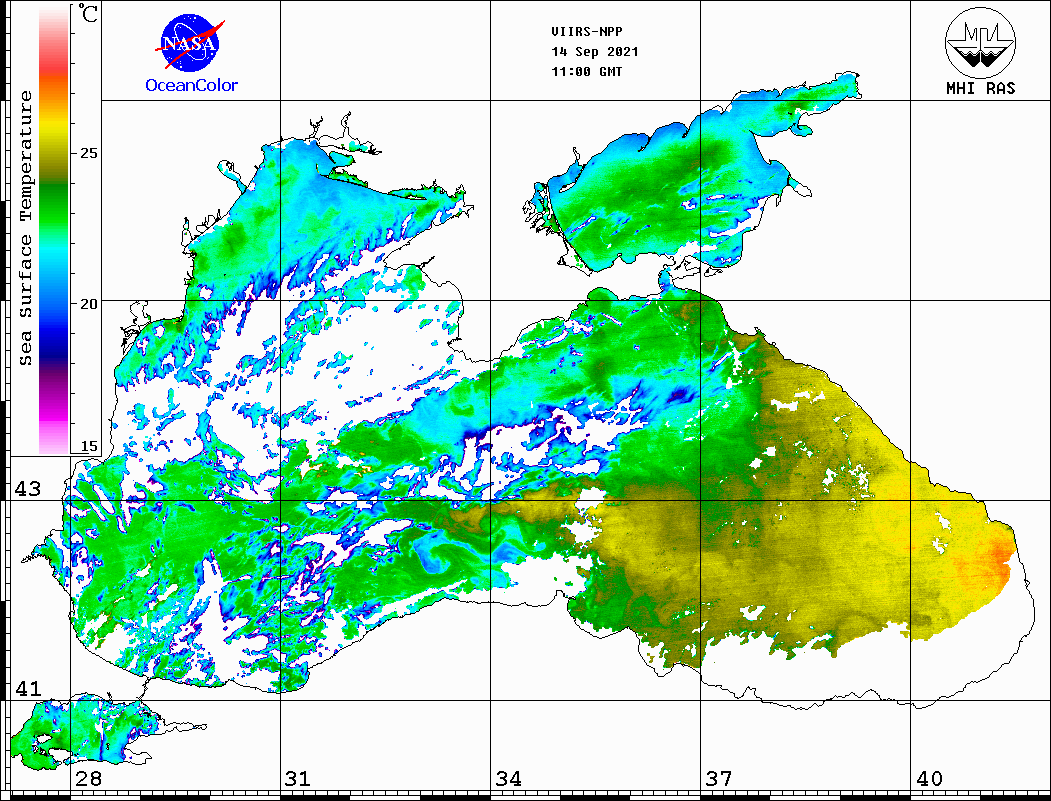Click the 'MHI RAS' text
The width and height of the screenshot is (1051, 801).
pyautogui.click(x=981, y=88)
